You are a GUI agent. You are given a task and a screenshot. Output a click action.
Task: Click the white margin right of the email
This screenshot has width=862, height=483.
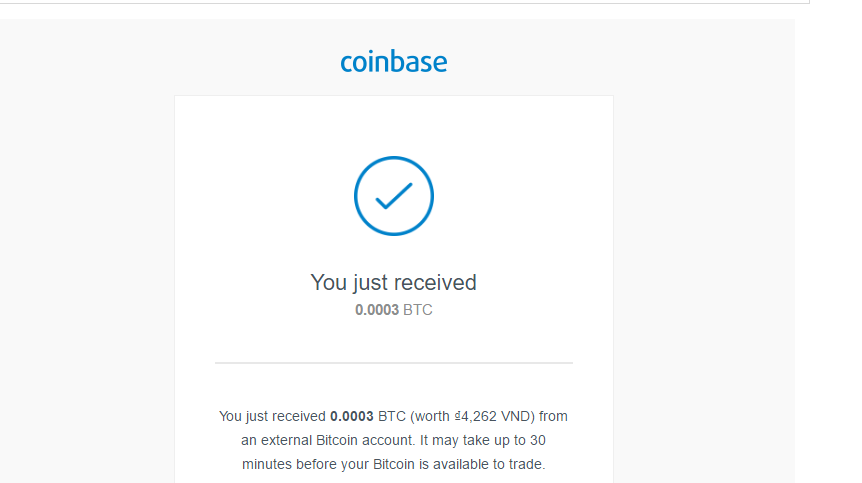pyautogui.click(x=828, y=250)
